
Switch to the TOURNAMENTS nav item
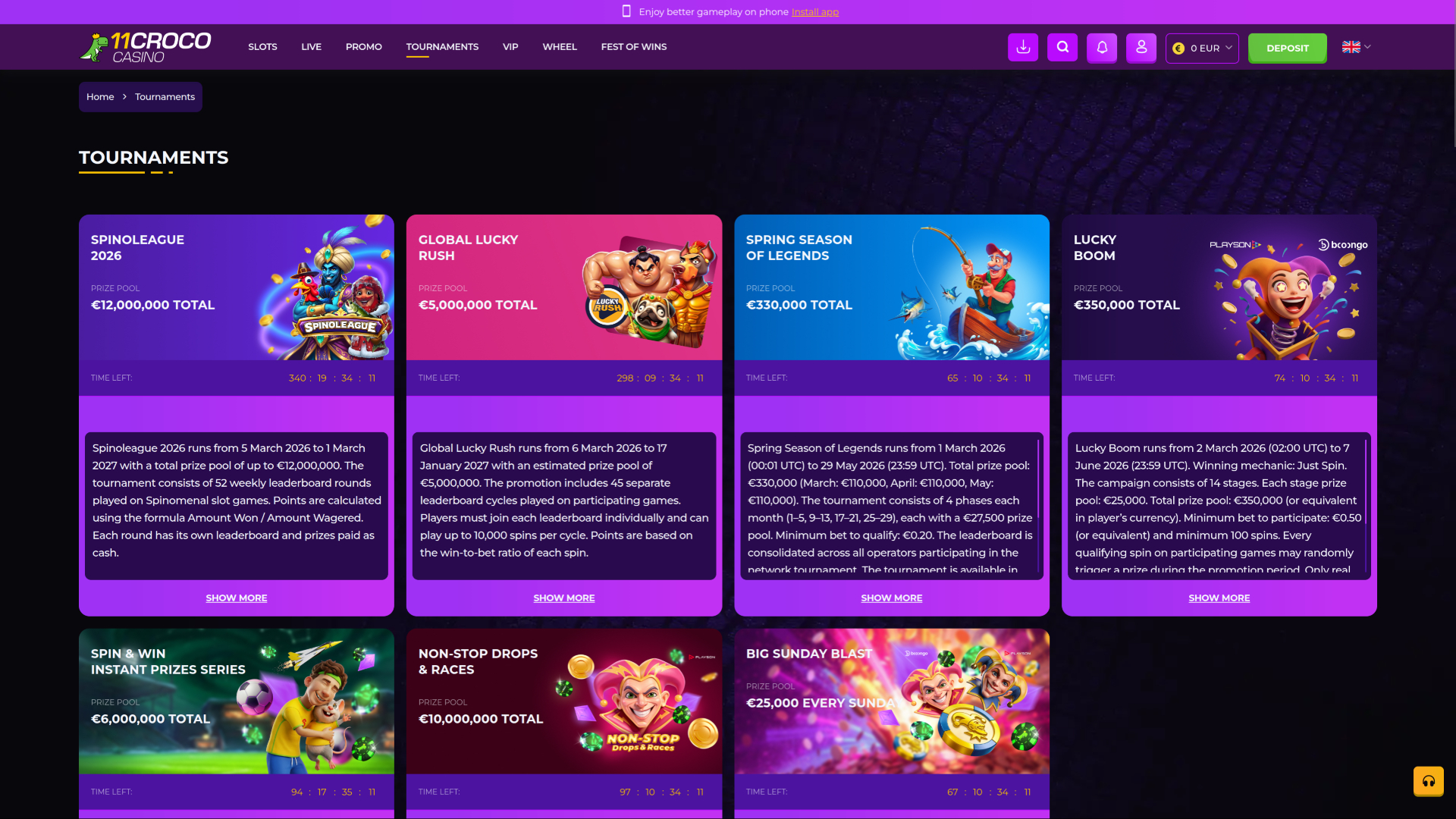(x=442, y=46)
